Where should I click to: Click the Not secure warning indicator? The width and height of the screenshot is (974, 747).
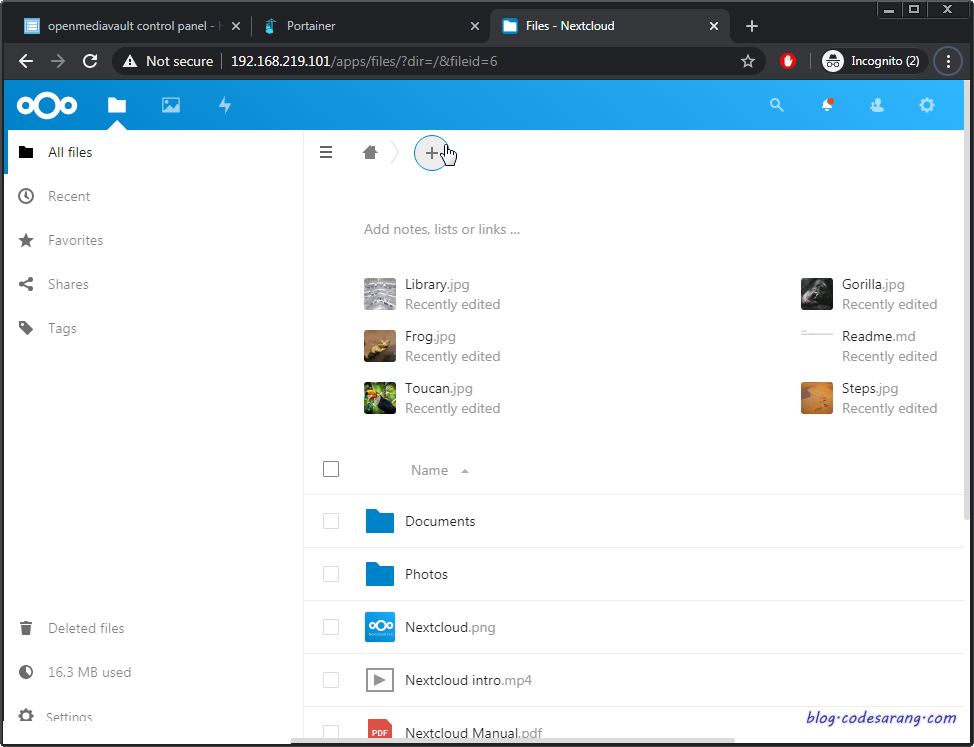click(x=168, y=61)
